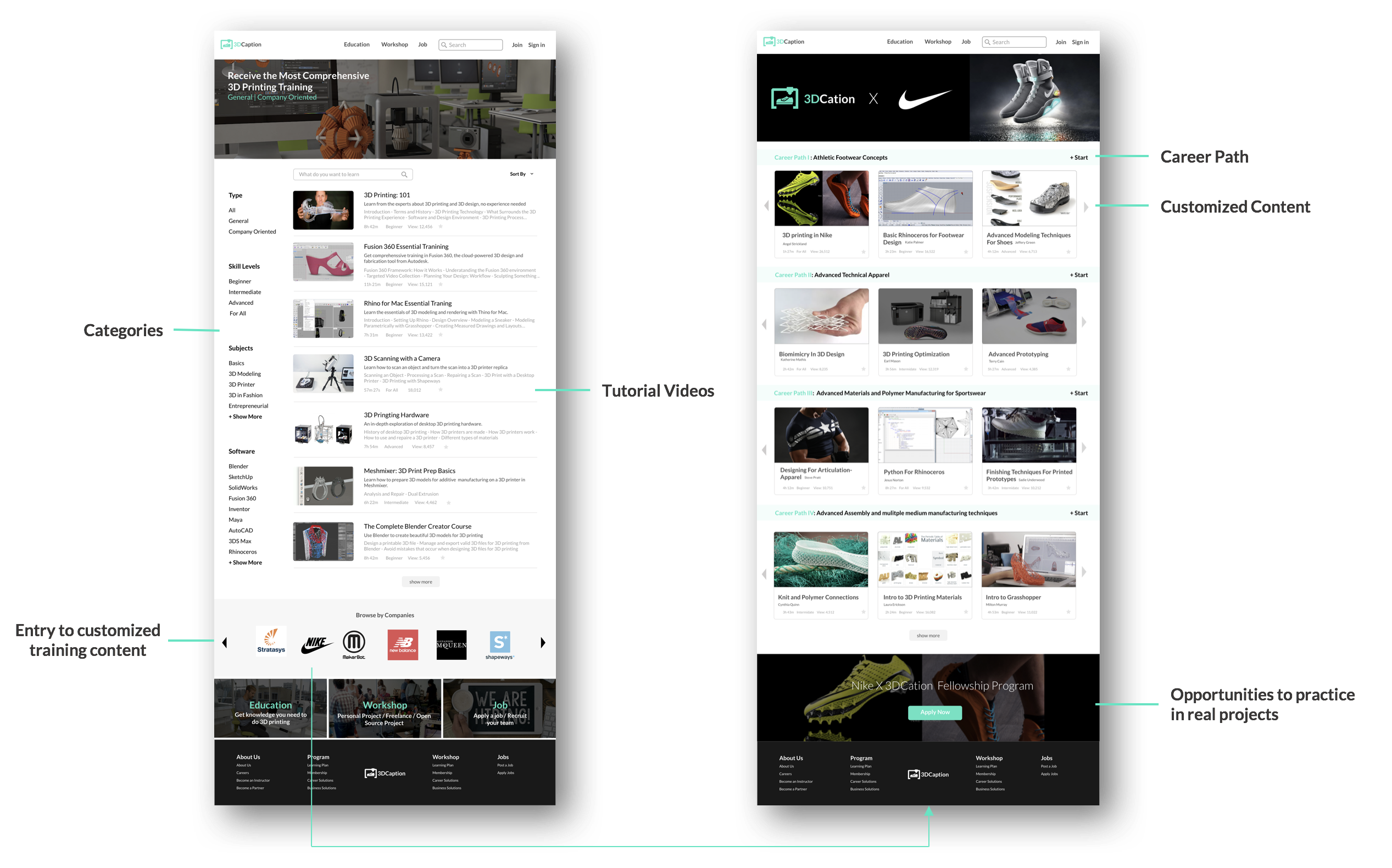This screenshot has width=1392, height=868.
Task: Select the MakerBot company logo
Action: [x=354, y=644]
